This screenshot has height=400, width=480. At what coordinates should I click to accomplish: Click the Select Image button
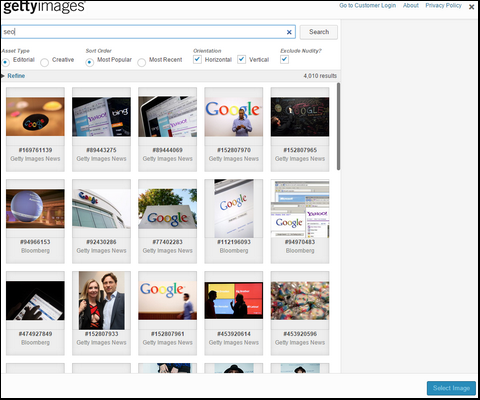pos(451,388)
